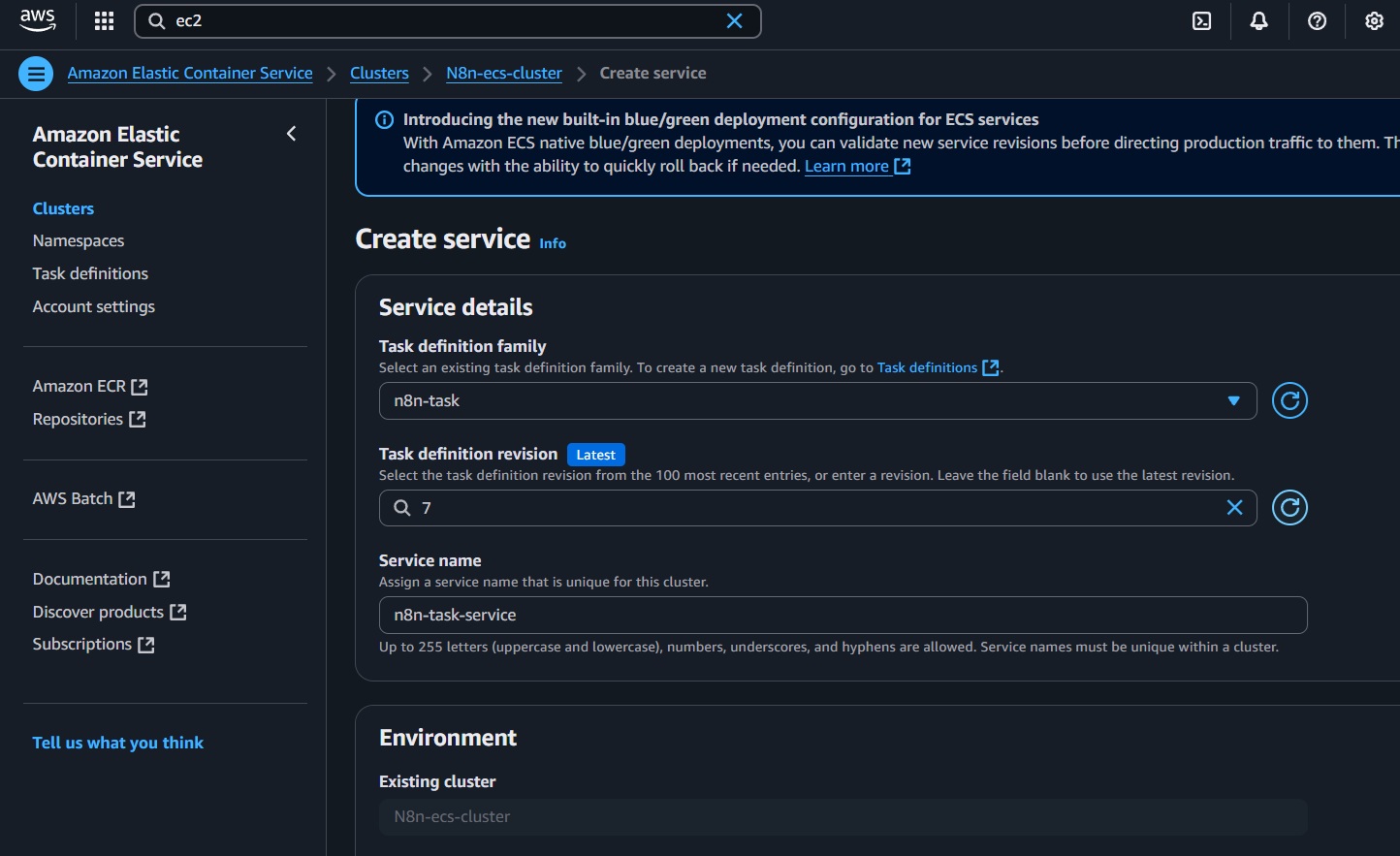The image size is (1400, 856).
Task: Open Info link beside Create service
Action: tap(553, 243)
